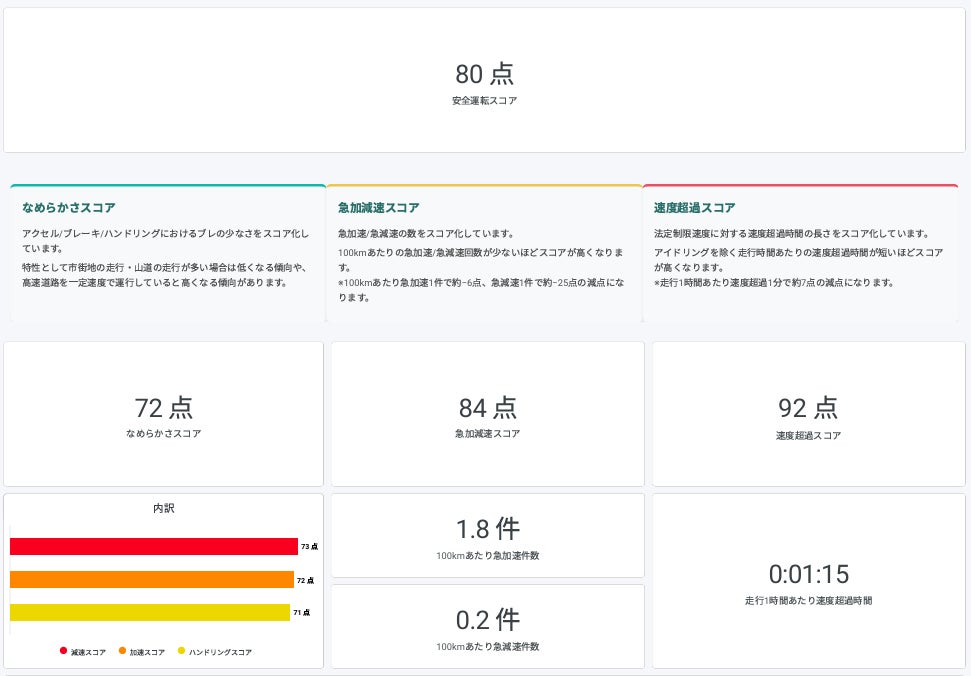Click the ハンドリングスコア legend label
The width and height of the screenshot is (971, 676).
point(220,652)
